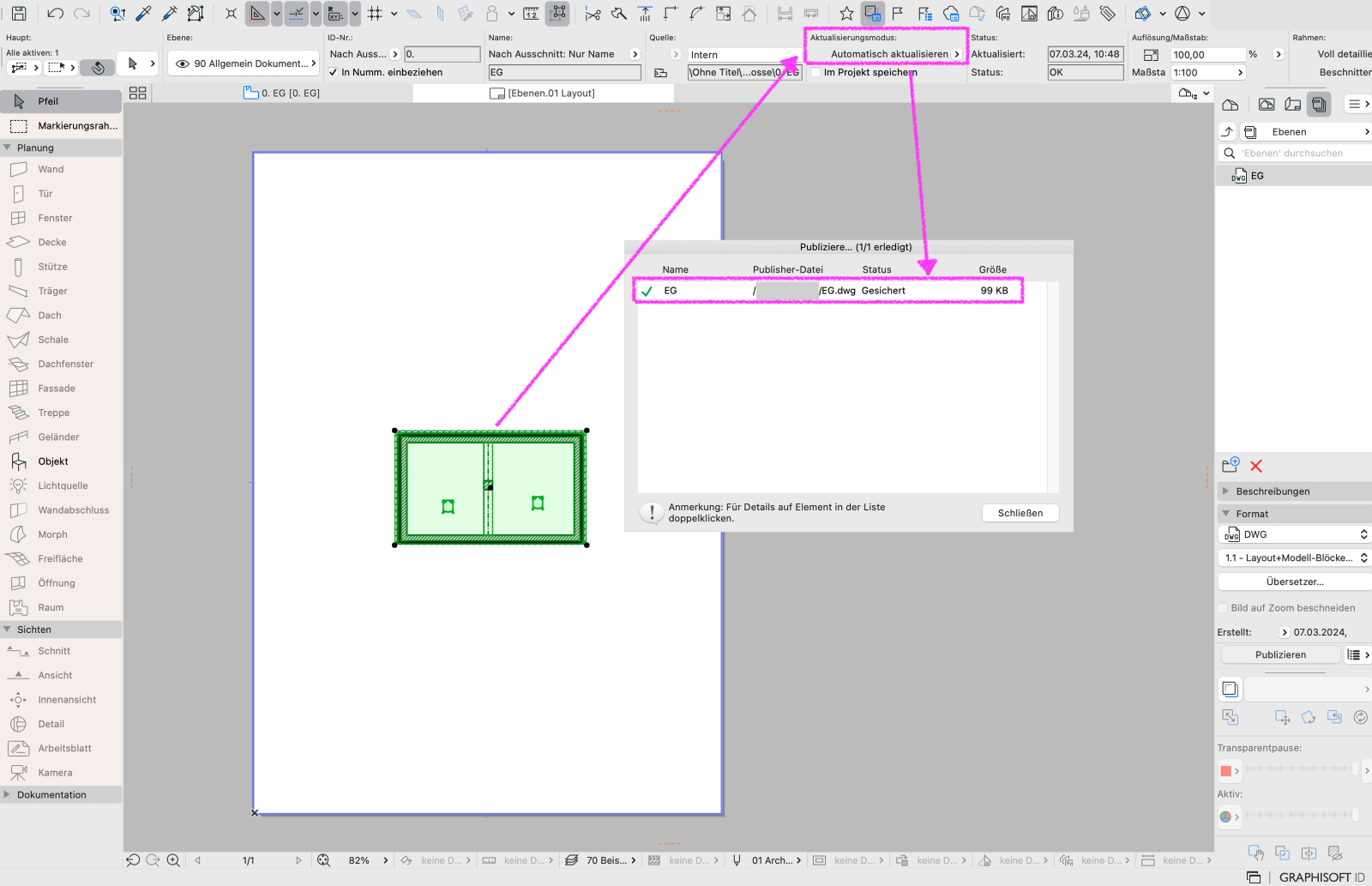The image size is (1372, 886).
Task: Open the Ebenen navigator menu
Action: click(1306, 132)
